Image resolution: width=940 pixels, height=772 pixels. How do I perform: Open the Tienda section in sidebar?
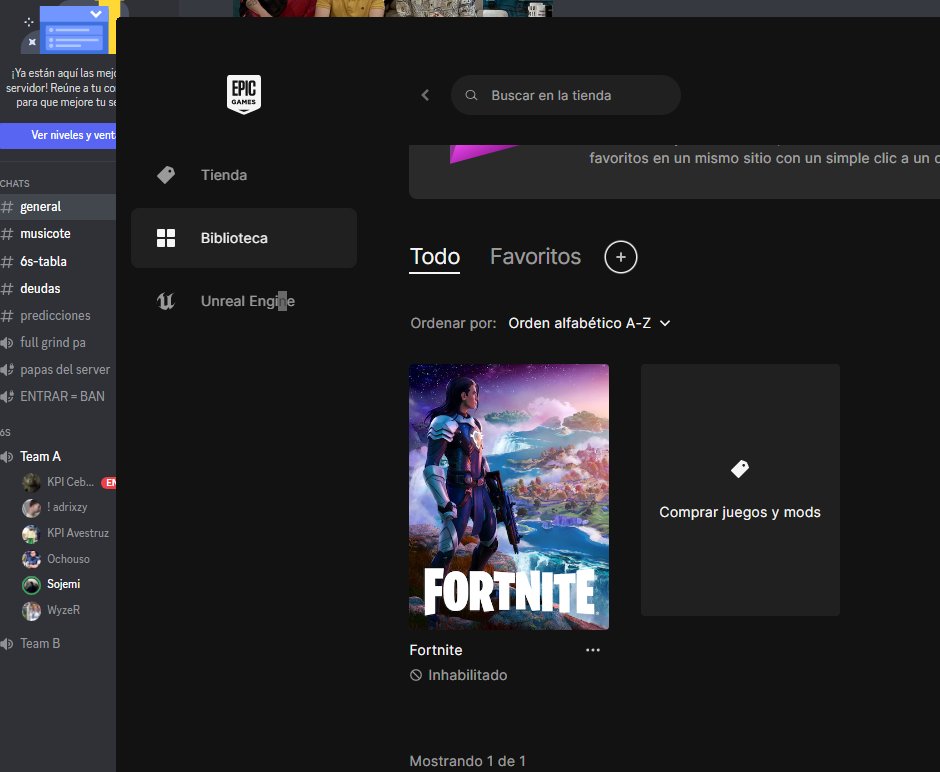click(x=243, y=175)
